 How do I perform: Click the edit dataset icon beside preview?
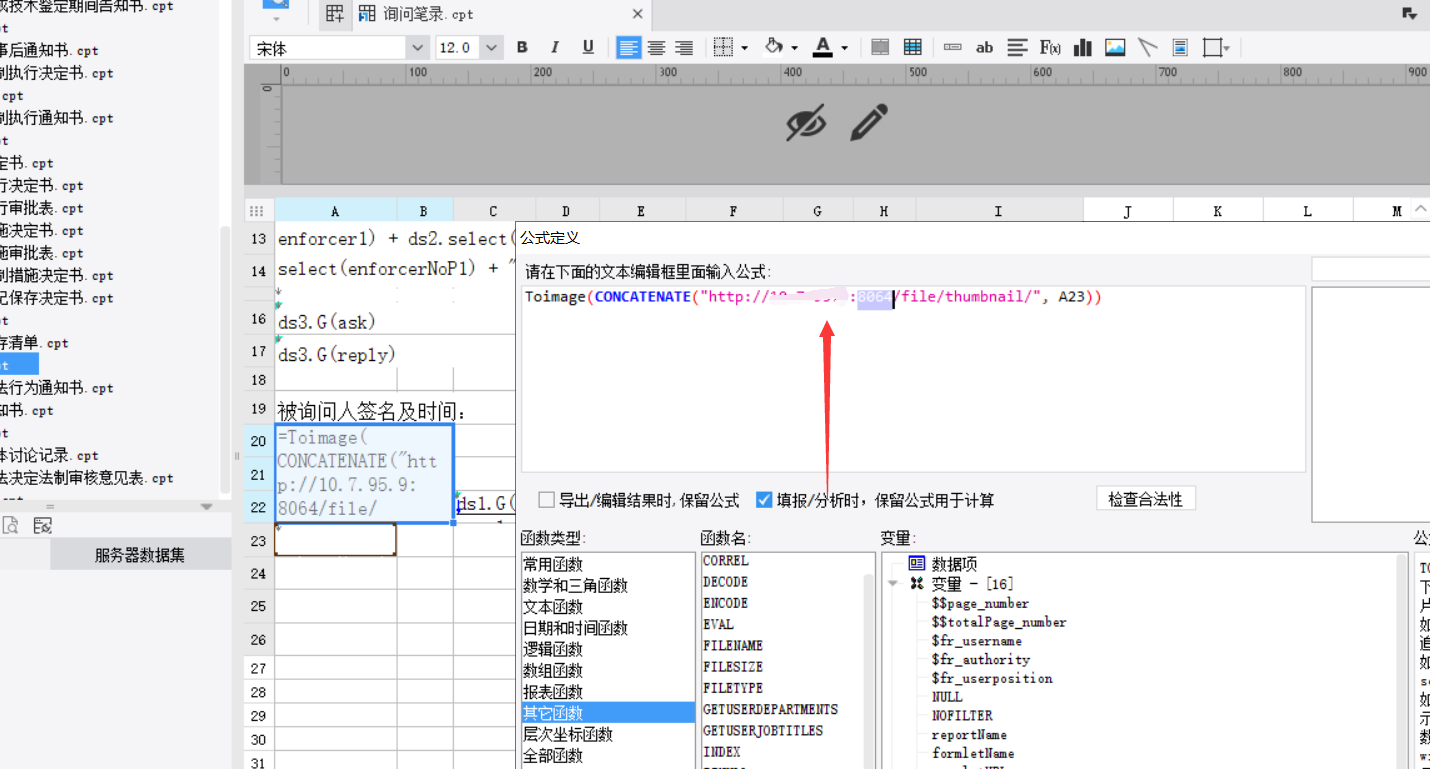42,525
